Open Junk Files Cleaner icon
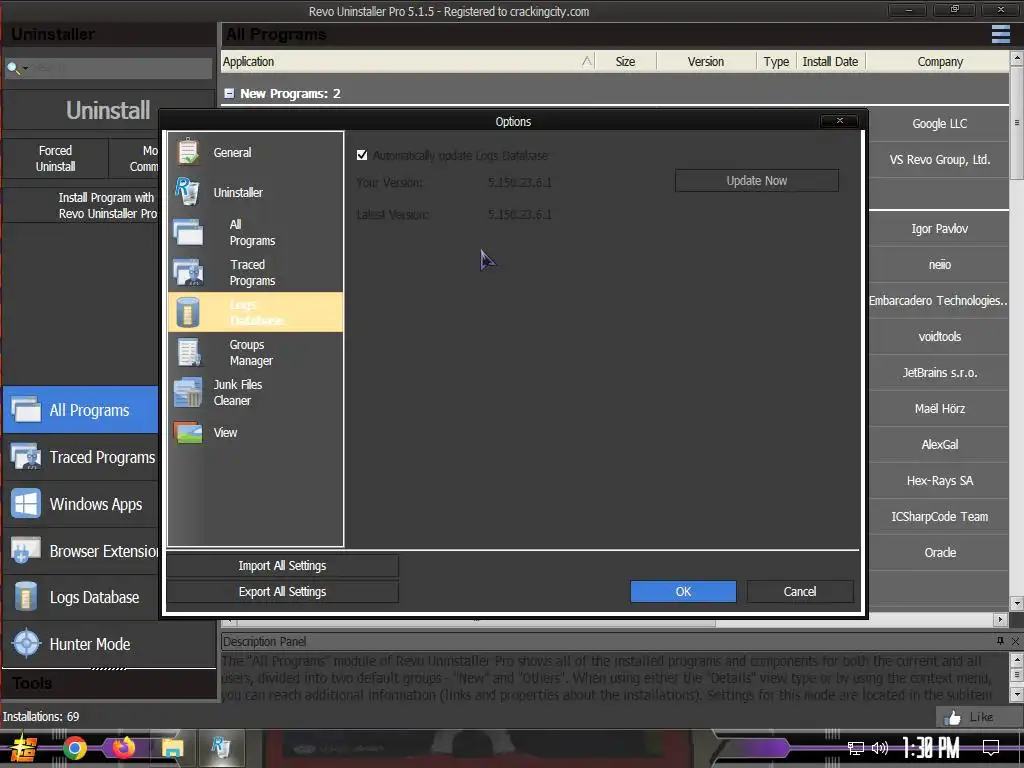1024x768 pixels. (x=188, y=392)
